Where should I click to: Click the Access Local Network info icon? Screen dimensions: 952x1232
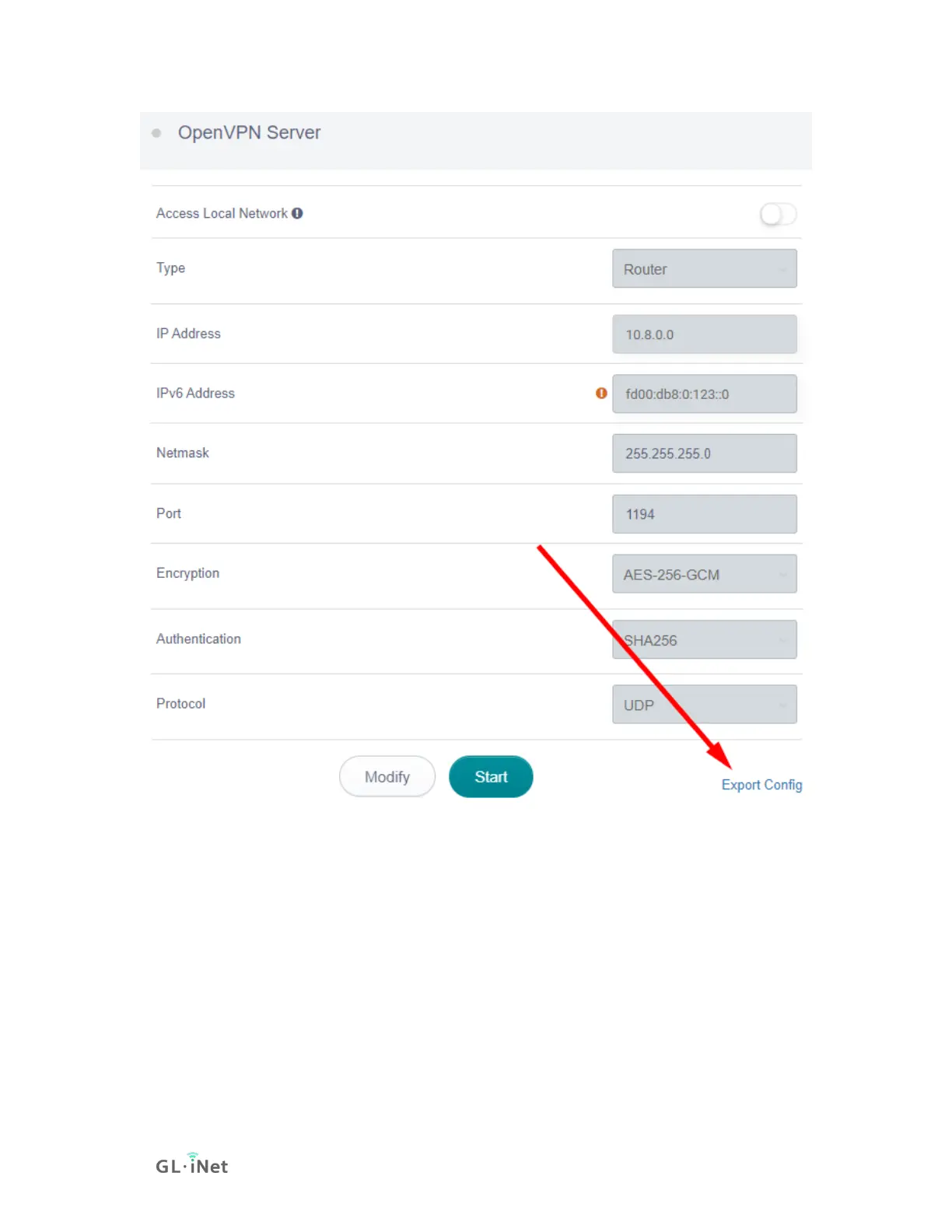tap(297, 213)
